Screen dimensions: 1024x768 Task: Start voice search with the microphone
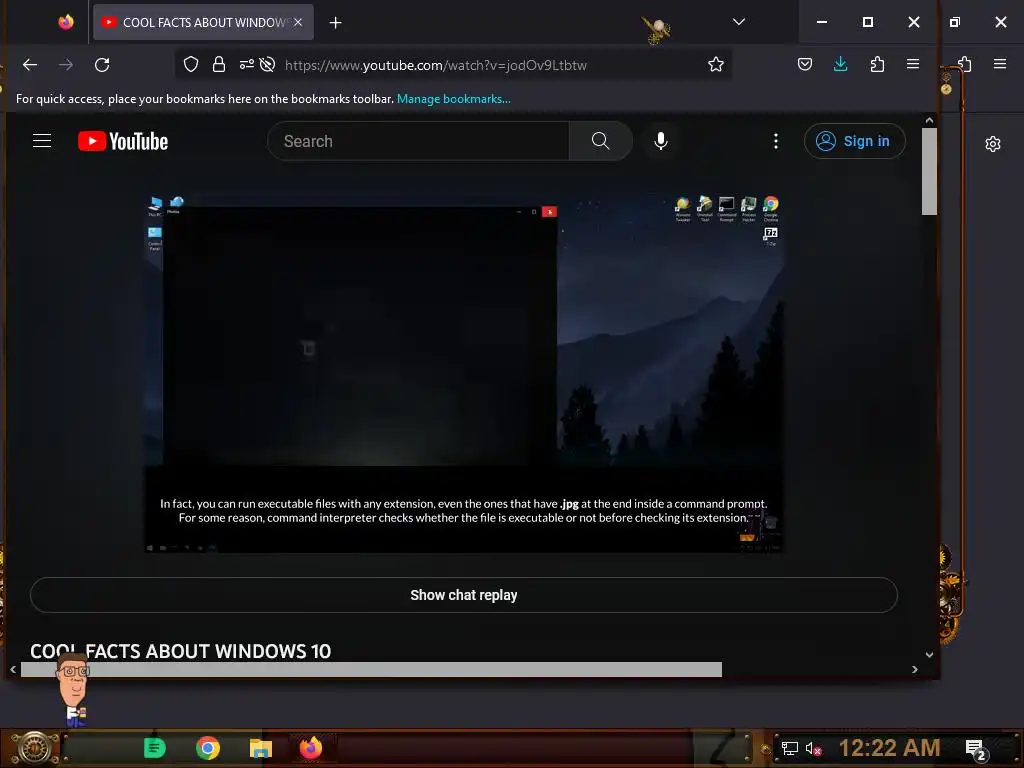[x=661, y=141]
